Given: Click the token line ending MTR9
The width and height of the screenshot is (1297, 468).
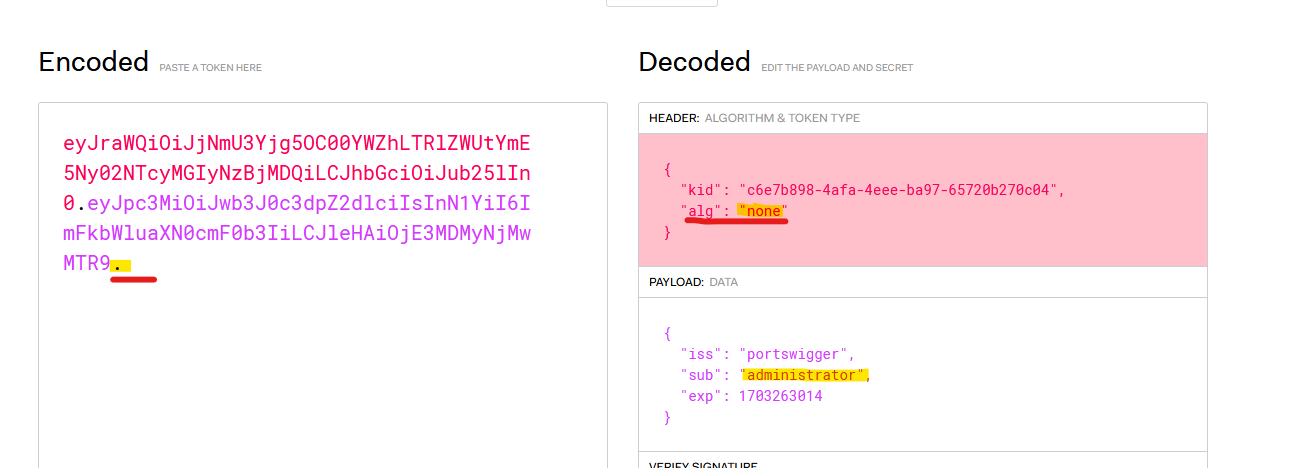Looking at the screenshot, I should pos(95,265).
